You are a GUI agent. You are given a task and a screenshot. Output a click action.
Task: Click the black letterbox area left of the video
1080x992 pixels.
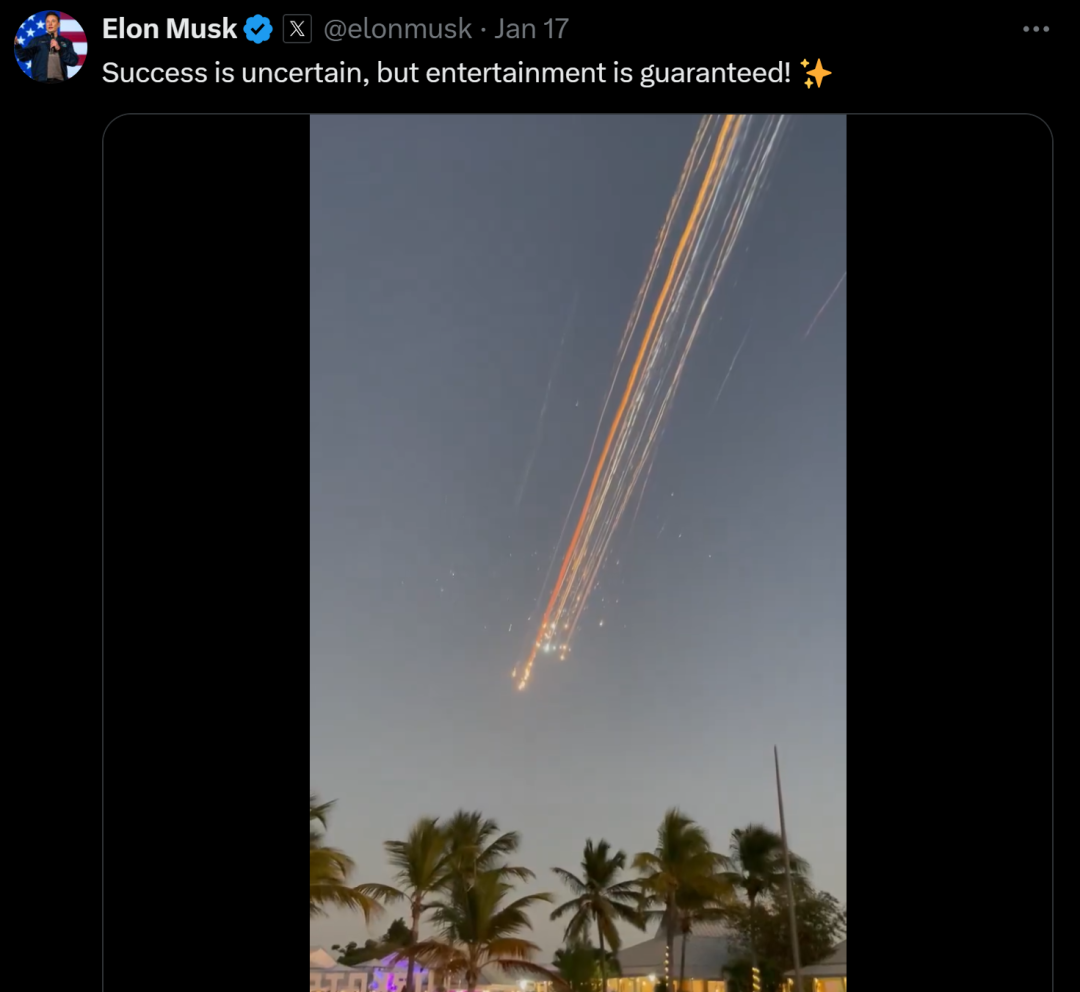[207, 552]
